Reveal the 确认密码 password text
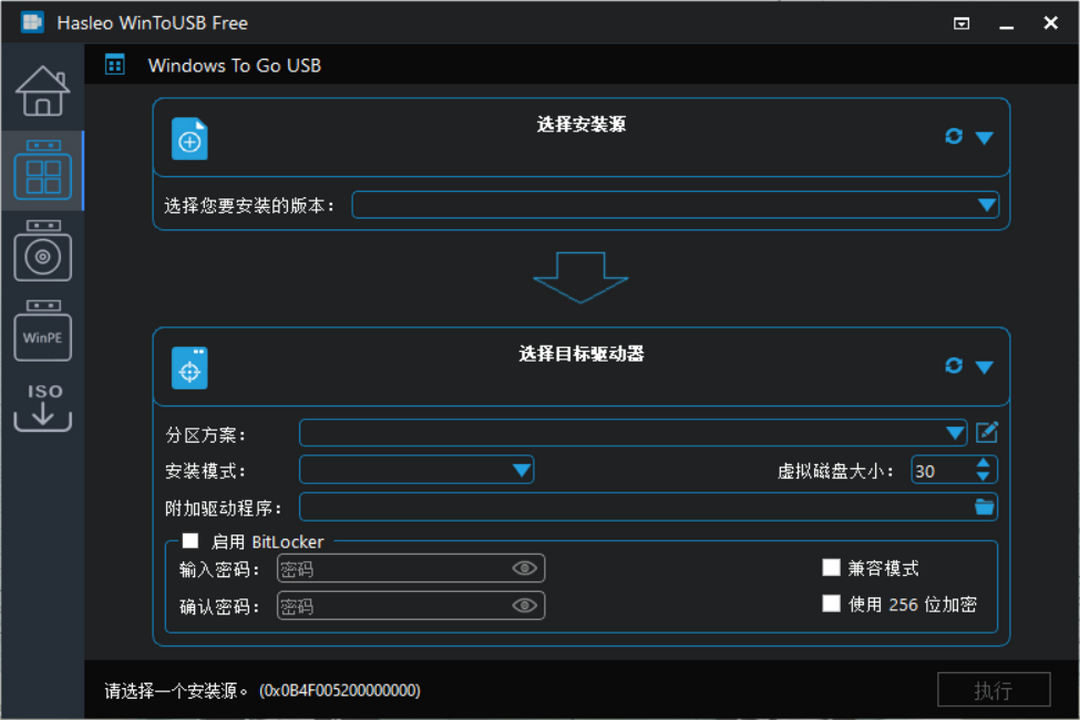The image size is (1080, 720). (524, 605)
